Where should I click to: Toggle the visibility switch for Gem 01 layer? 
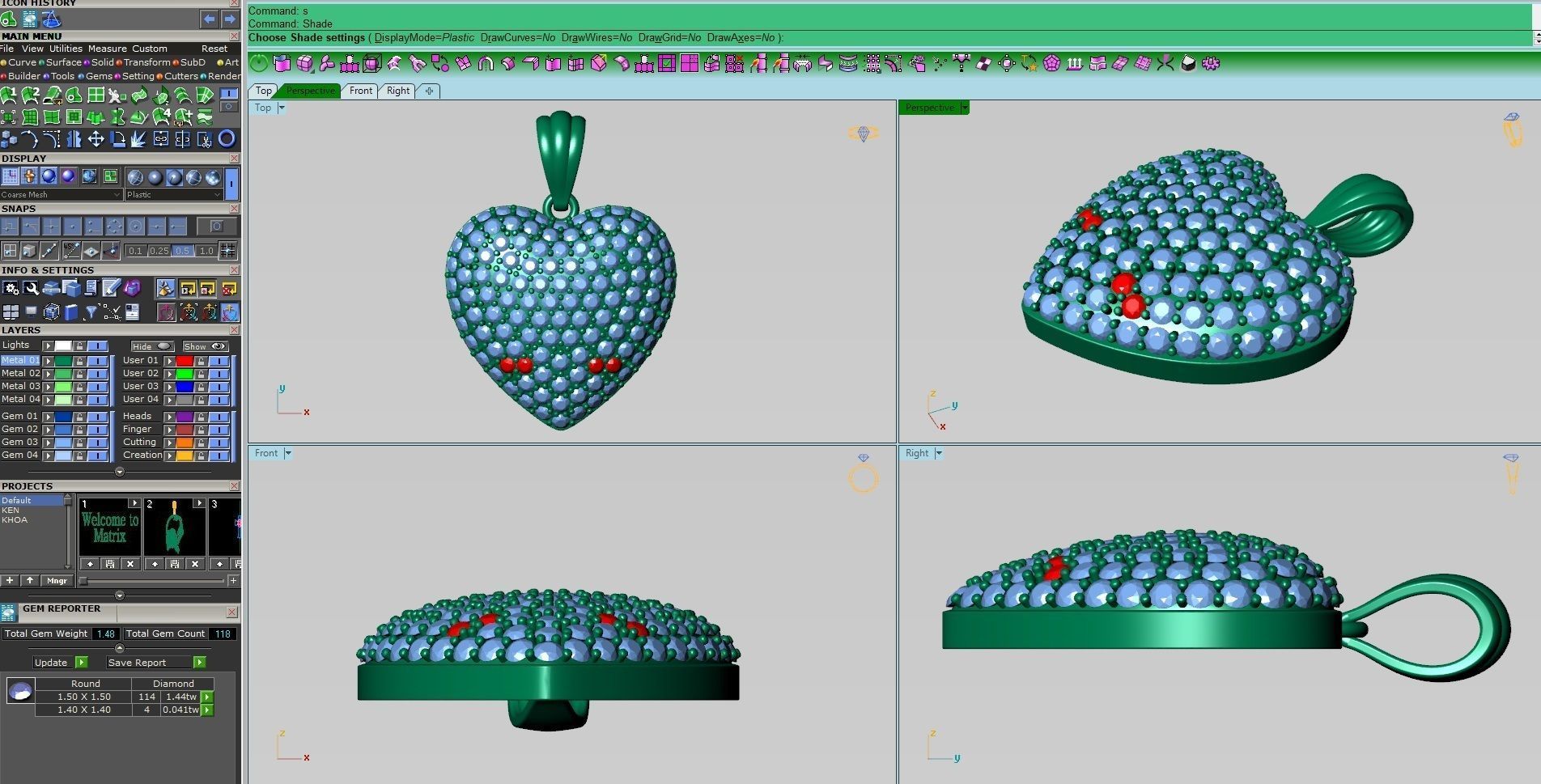(x=98, y=417)
